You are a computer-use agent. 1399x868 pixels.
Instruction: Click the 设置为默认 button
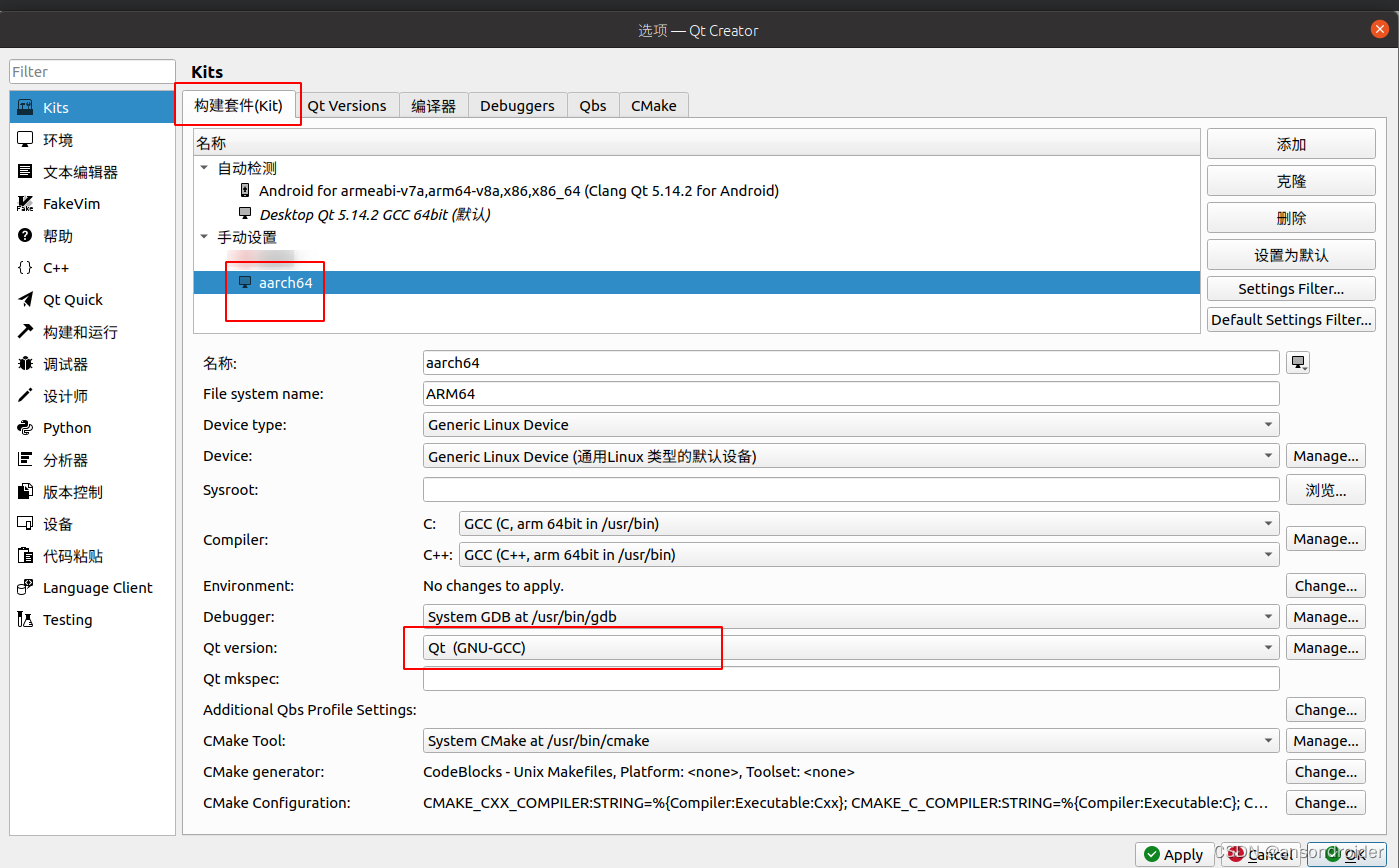click(1291, 255)
